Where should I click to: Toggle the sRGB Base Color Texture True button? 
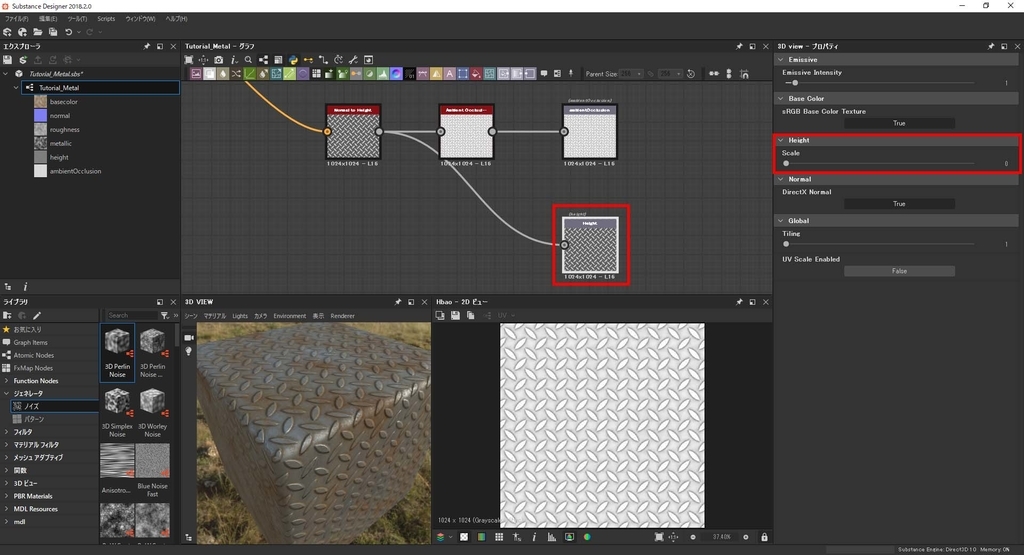pyautogui.click(x=898, y=123)
